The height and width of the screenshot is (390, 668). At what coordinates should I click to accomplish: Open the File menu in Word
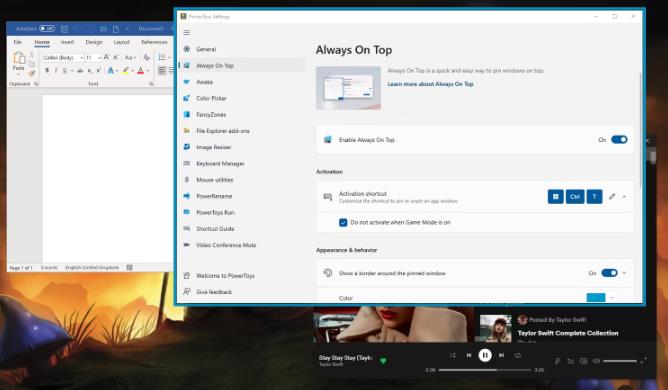click(x=17, y=42)
